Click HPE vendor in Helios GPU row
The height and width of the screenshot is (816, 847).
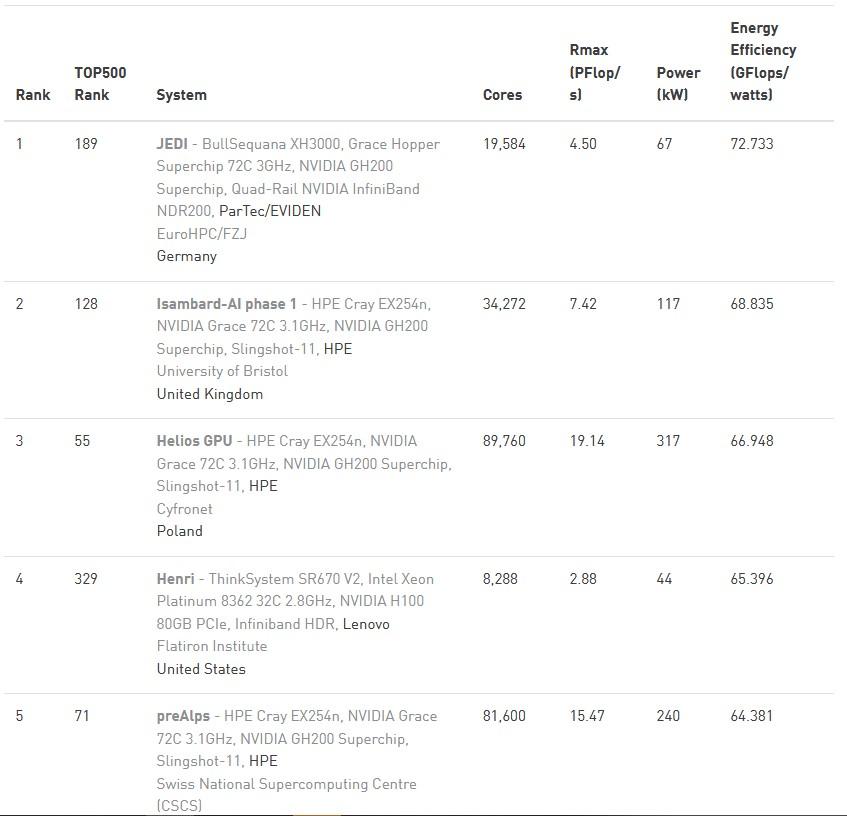point(263,486)
